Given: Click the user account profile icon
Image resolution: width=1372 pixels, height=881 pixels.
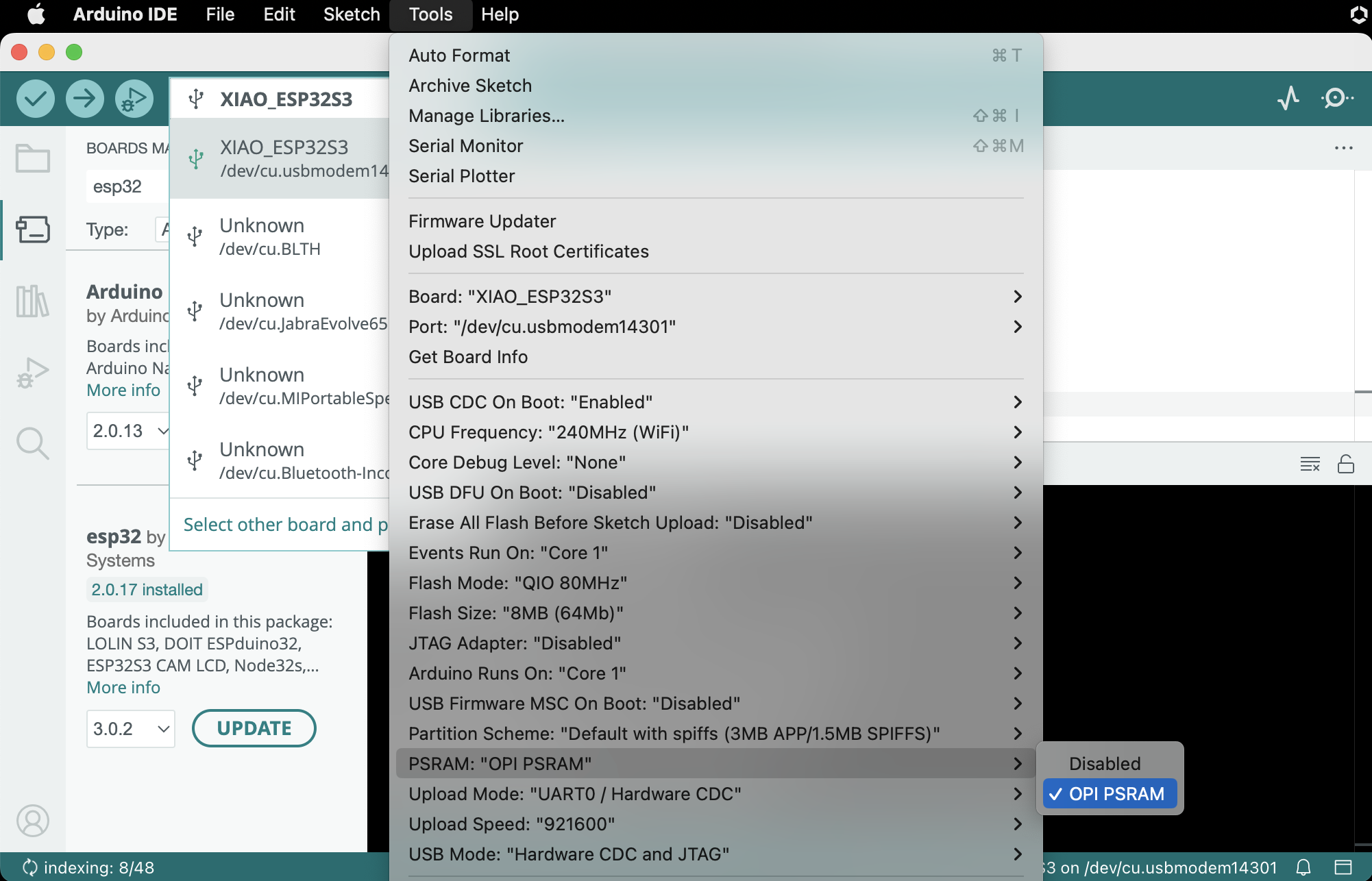Looking at the screenshot, I should [33, 820].
